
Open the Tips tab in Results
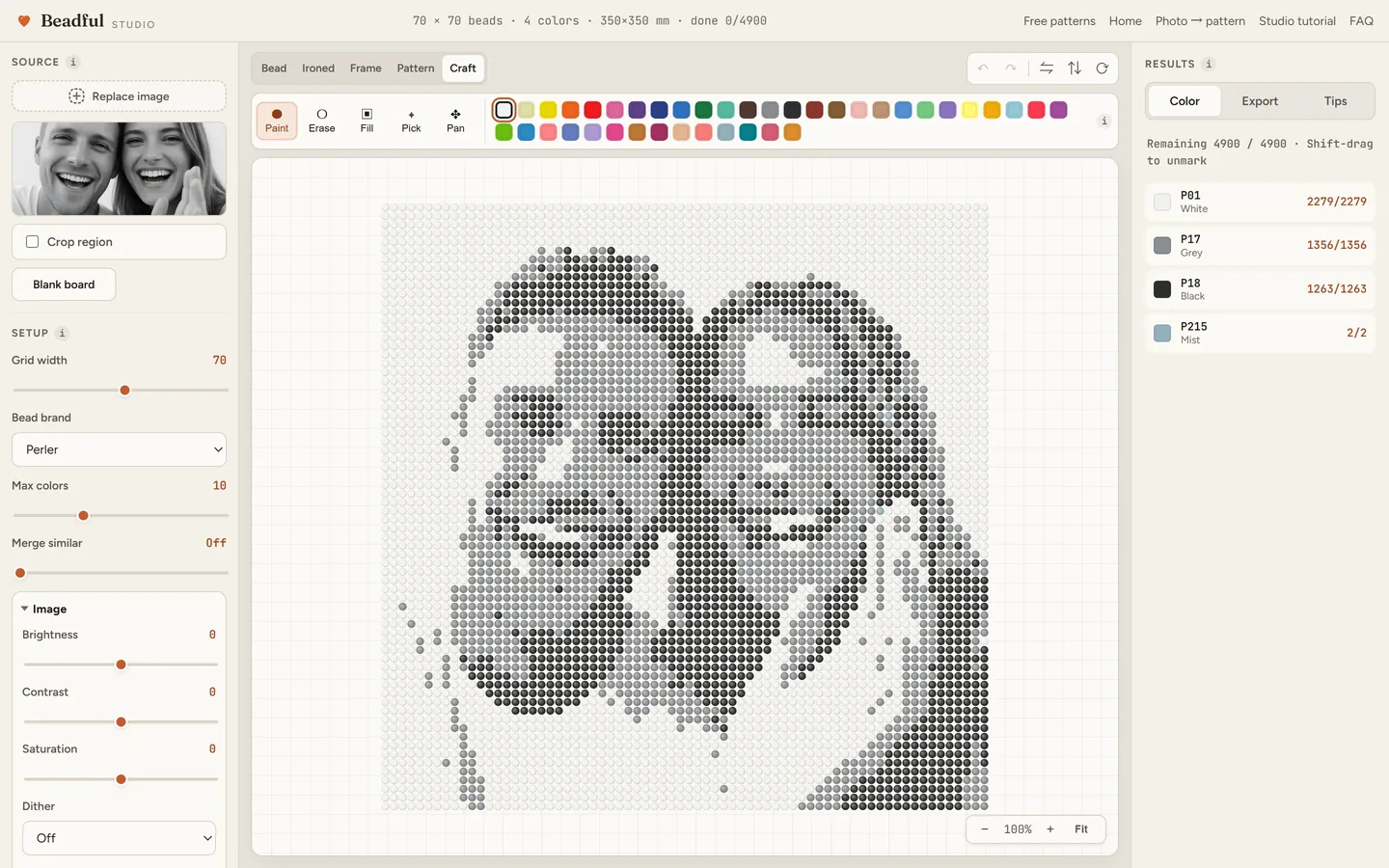(x=1335, y=101)
